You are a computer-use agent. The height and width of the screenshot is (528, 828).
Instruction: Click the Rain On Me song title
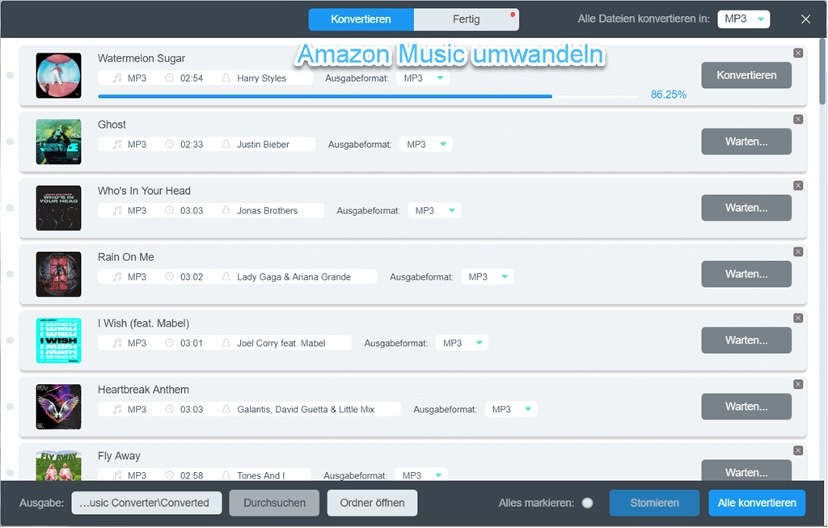click(126, 257)
